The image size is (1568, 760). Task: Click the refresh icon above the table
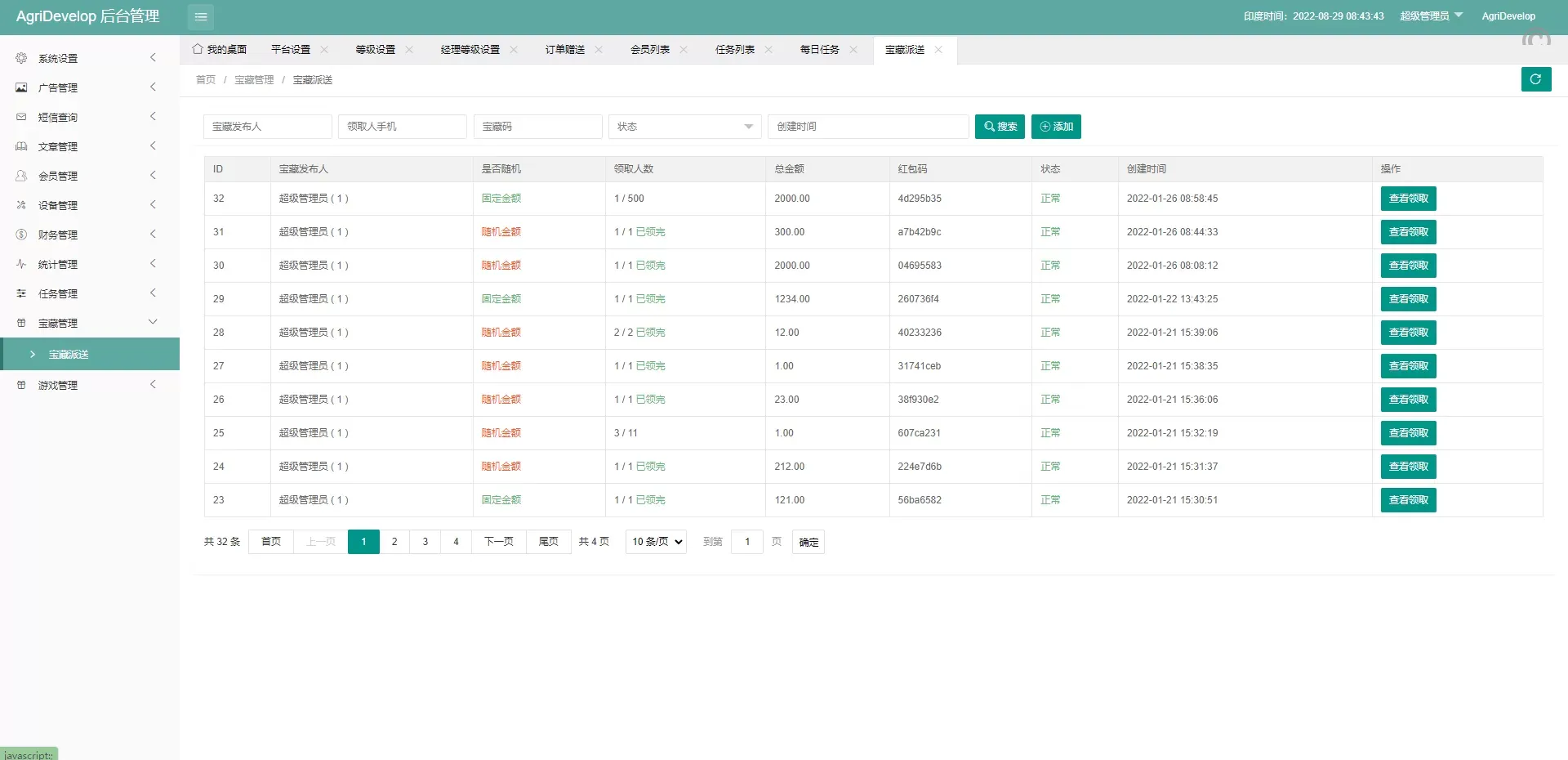coord(1536,79)
